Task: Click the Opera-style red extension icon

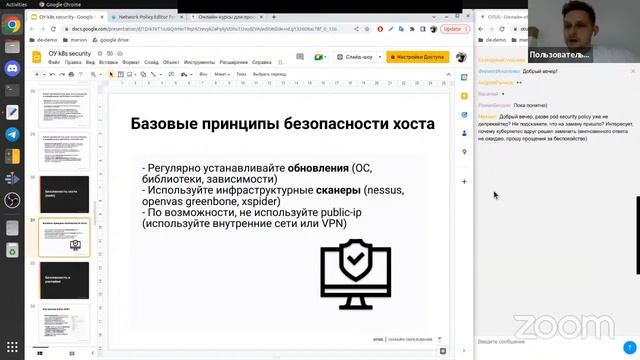Action: (x=380, y=29)
